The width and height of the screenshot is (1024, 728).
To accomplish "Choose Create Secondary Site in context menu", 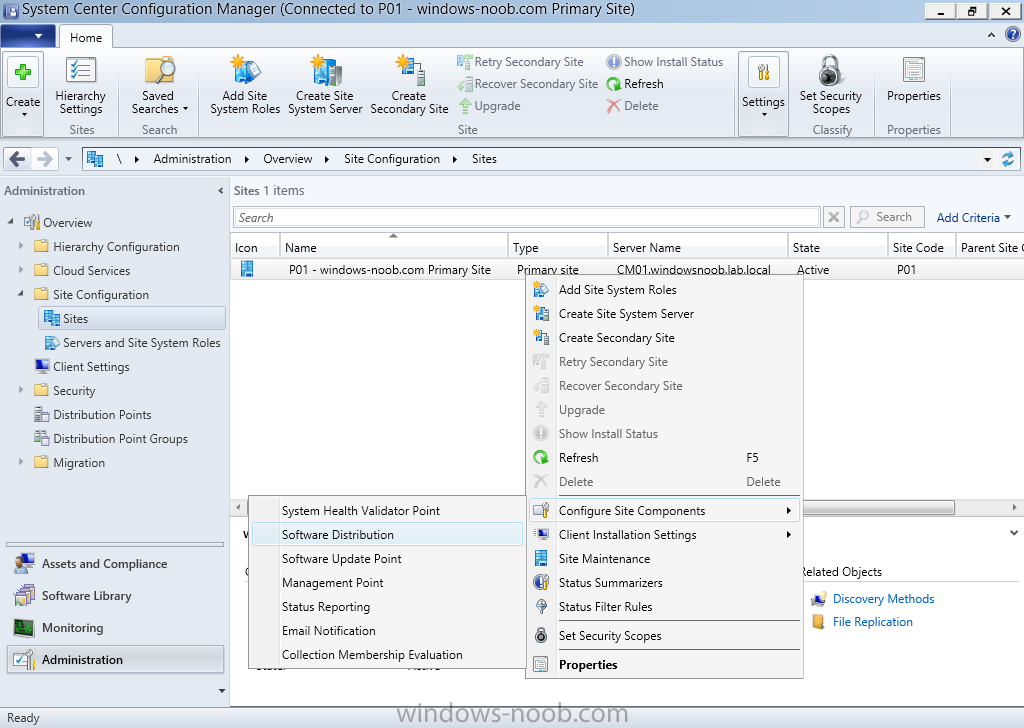I will [x=665, y=338].
